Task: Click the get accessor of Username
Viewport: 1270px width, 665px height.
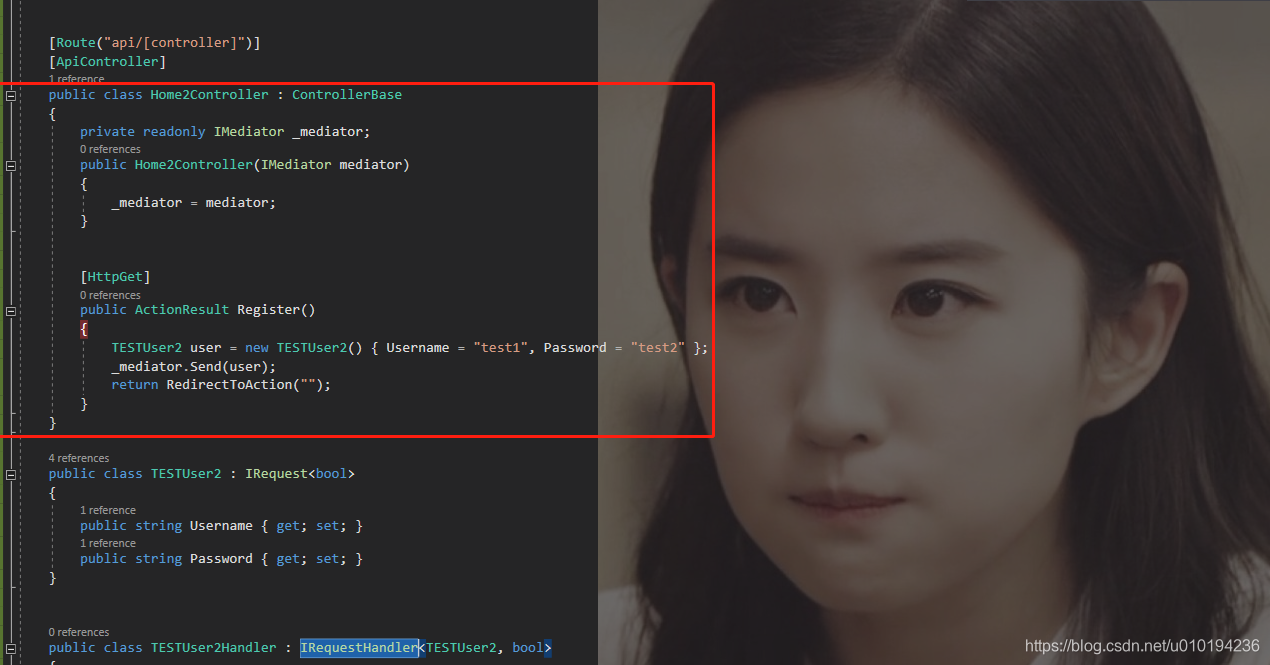Action: 288,526
